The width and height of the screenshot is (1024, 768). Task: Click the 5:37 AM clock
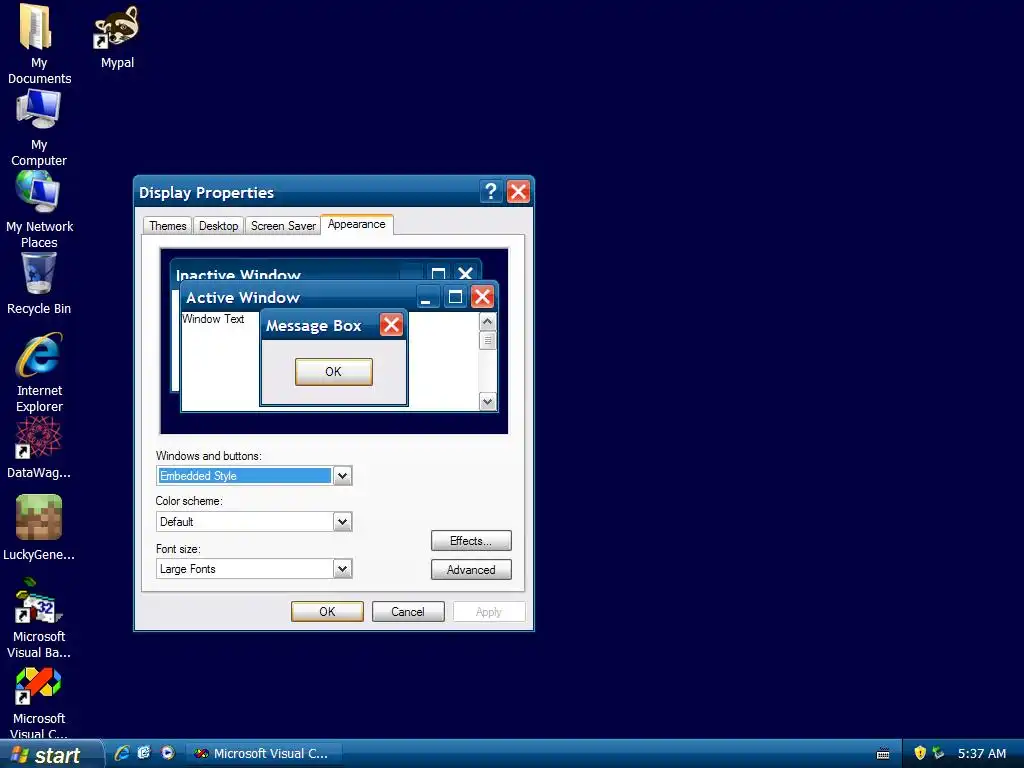982,754
